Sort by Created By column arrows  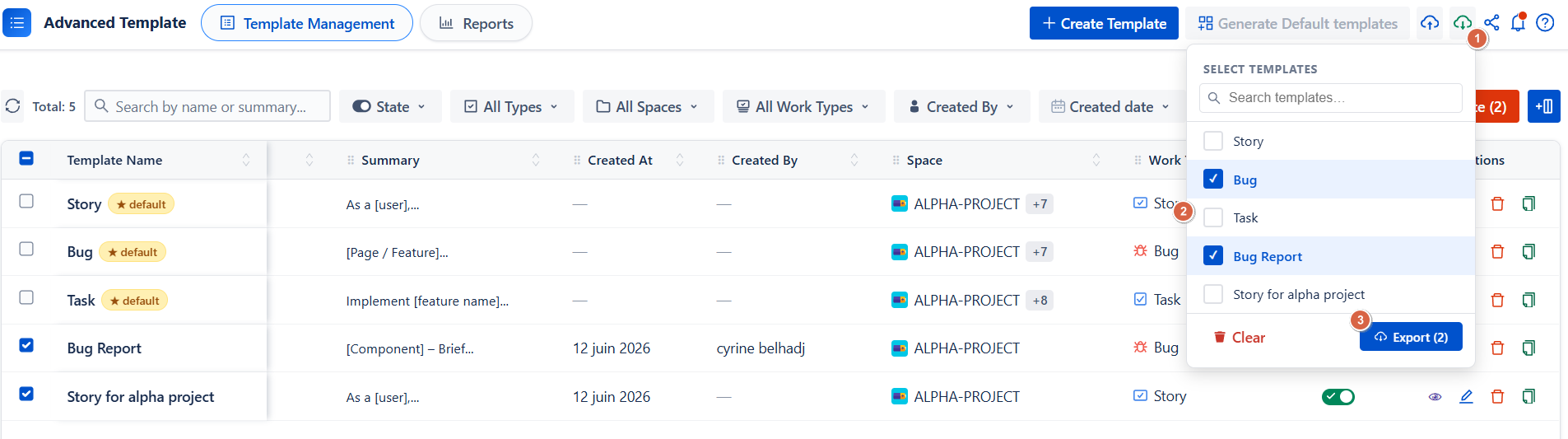click(x=854, y=160)
